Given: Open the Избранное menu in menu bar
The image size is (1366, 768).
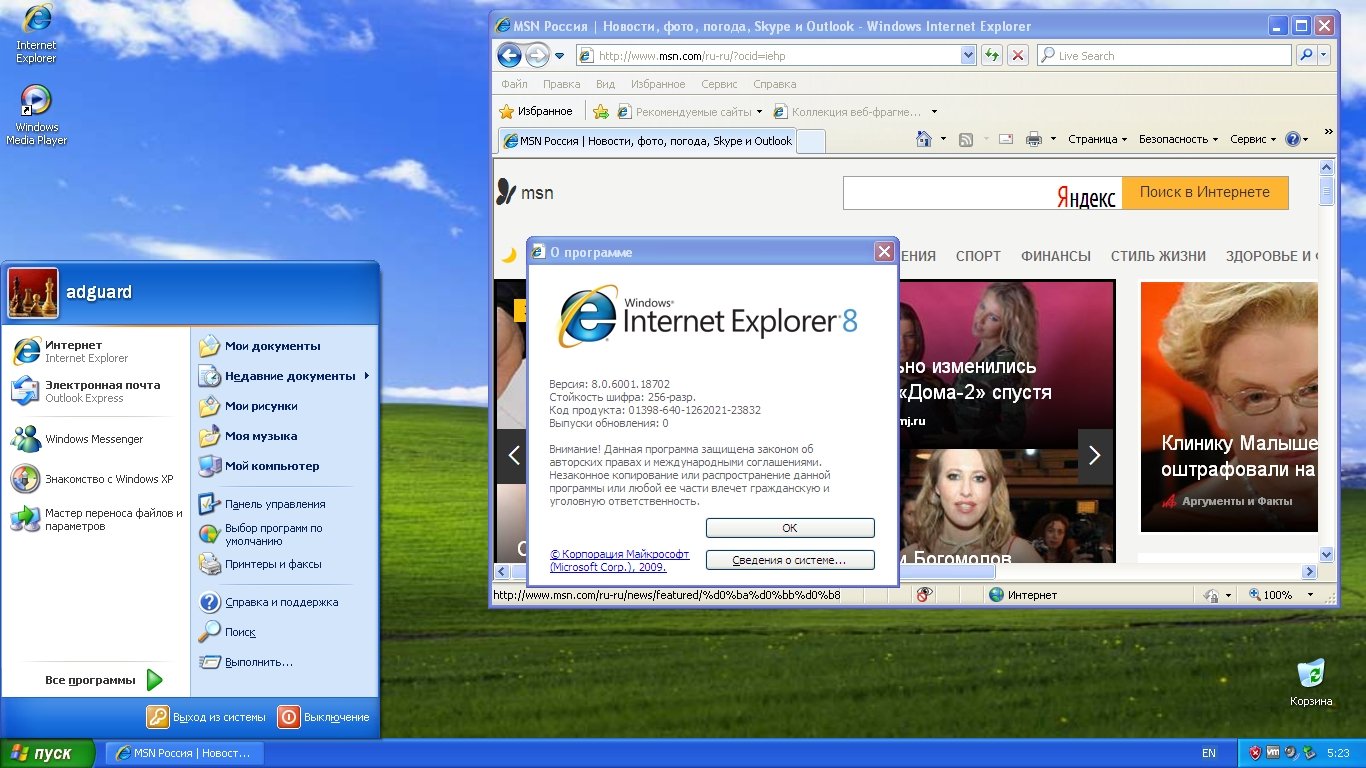Looking at the screenshot, I should click(657, 85).
